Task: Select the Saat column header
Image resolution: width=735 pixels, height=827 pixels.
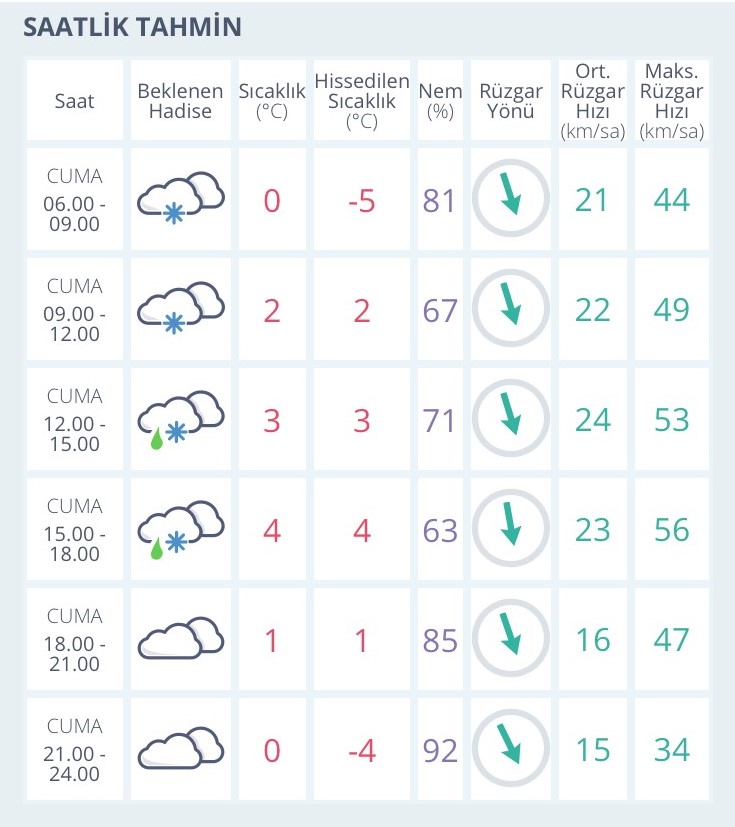Action: pos(74,100)
